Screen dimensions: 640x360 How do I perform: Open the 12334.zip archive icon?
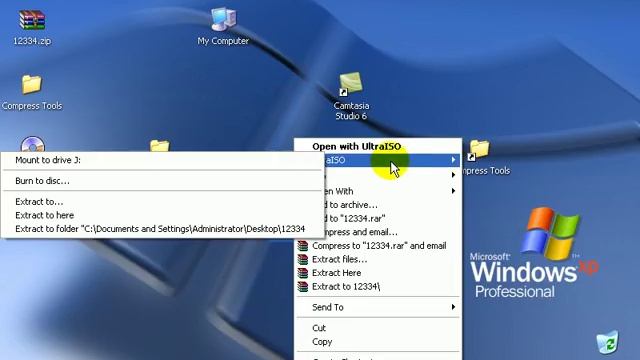coord(32,20)
